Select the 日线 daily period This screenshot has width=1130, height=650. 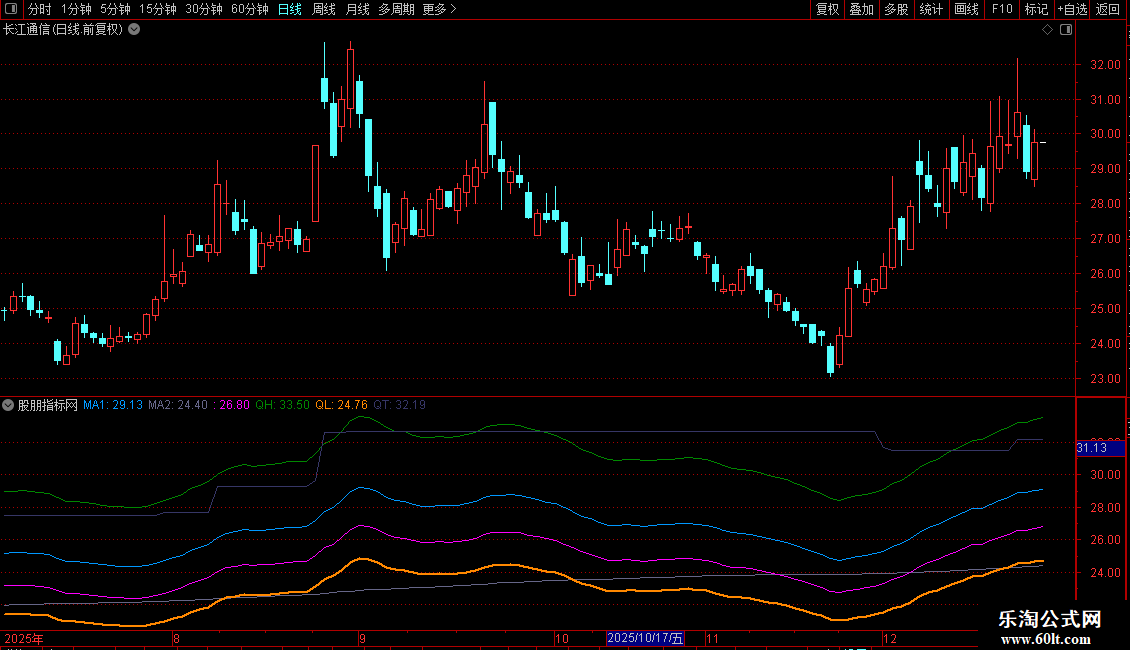pos(290,10)
